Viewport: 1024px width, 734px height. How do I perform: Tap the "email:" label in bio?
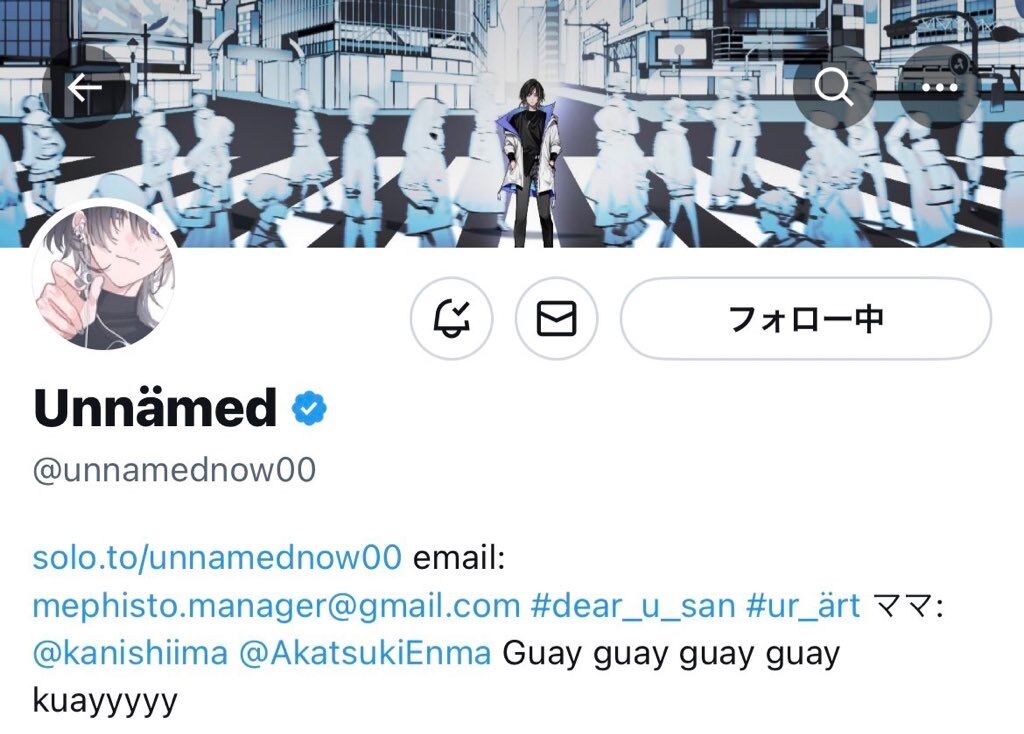pos(459,557)
